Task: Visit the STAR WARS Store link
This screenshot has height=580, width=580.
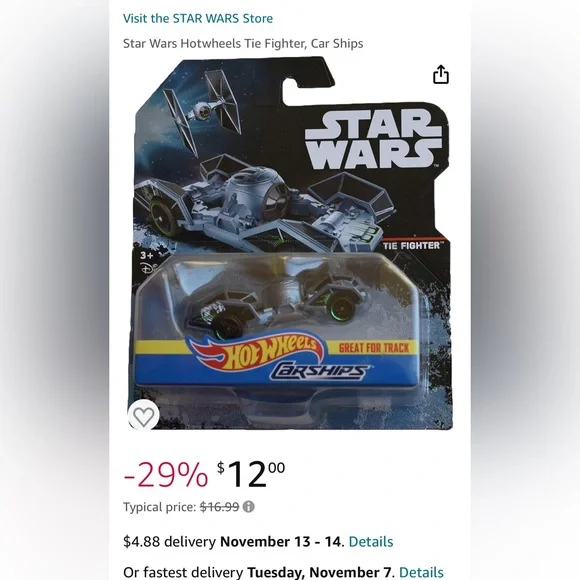Action: 198,18
